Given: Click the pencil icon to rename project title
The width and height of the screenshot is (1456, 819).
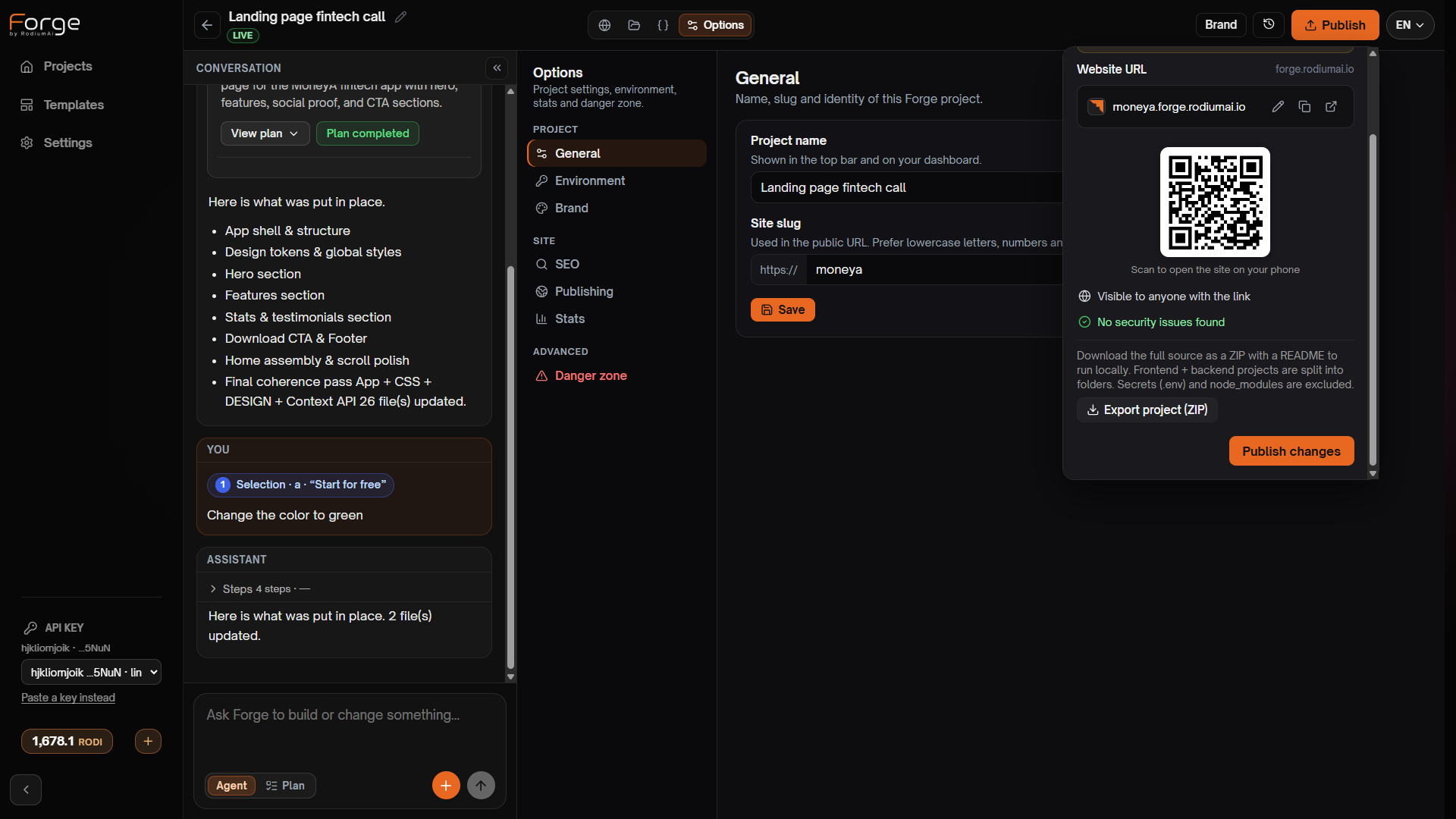Looking at the screenshot, I should tap(401, 17).
